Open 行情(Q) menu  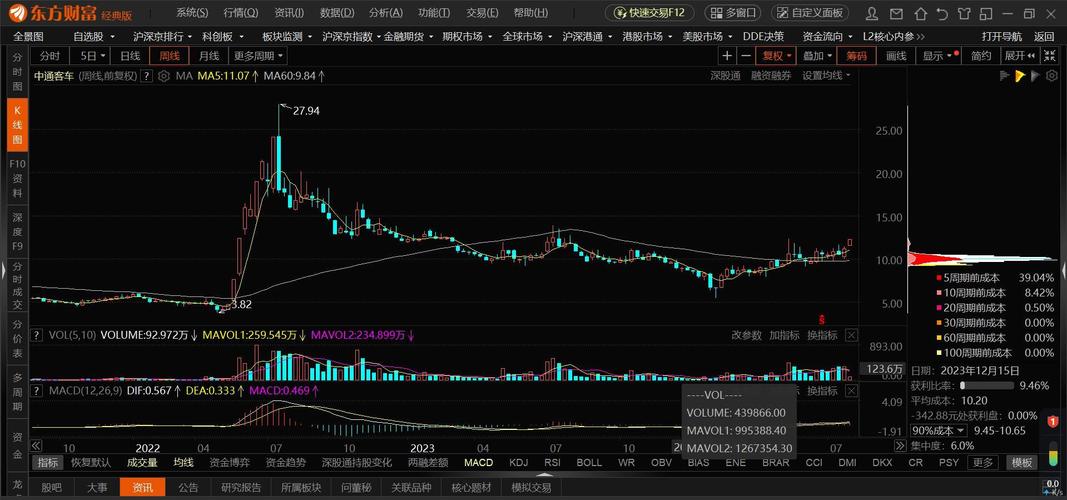click(x=241, y=12)
